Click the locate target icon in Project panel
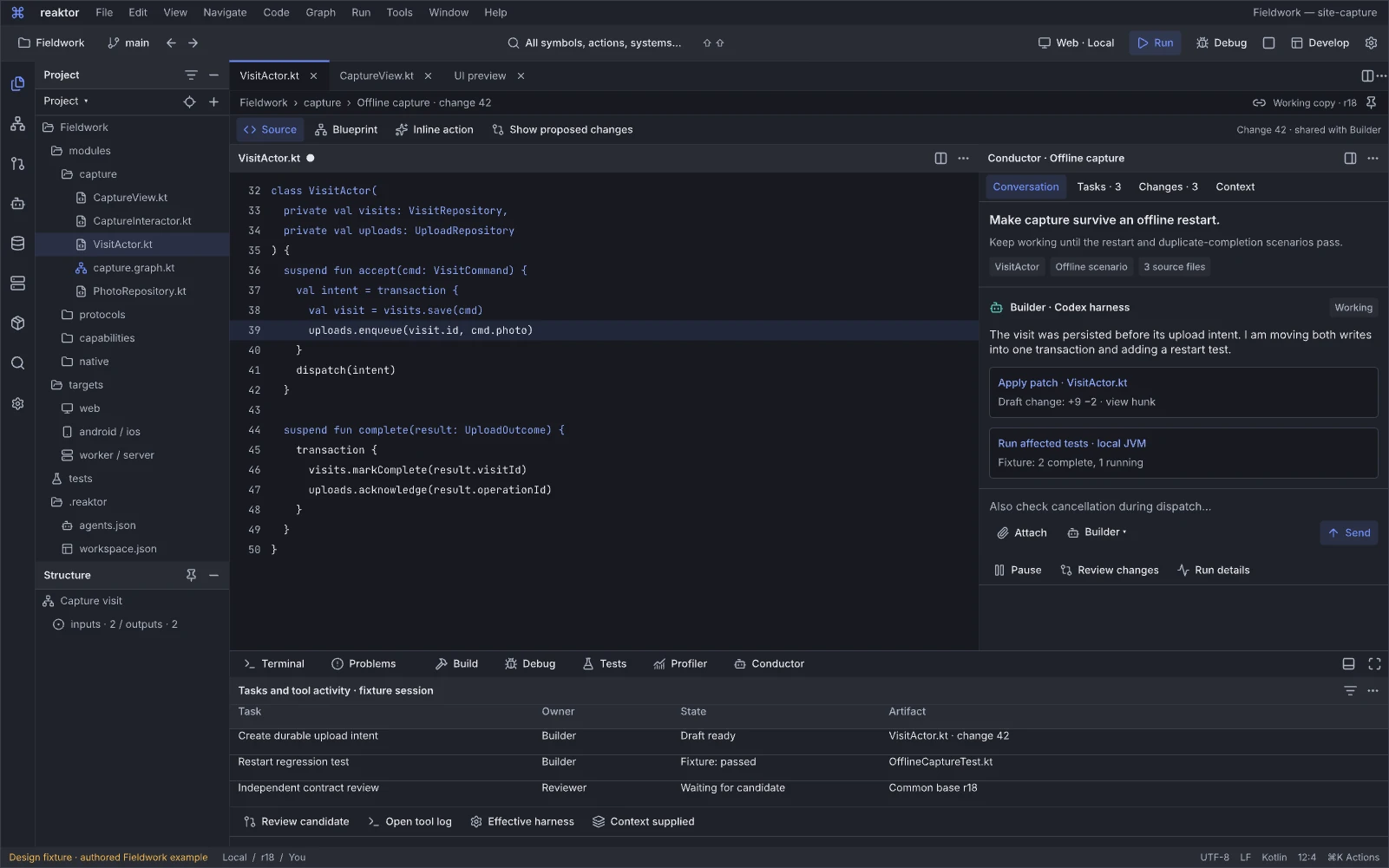The height and width of the screenshot is (868, 1389). pyautogui.click(x=189, y=101)
